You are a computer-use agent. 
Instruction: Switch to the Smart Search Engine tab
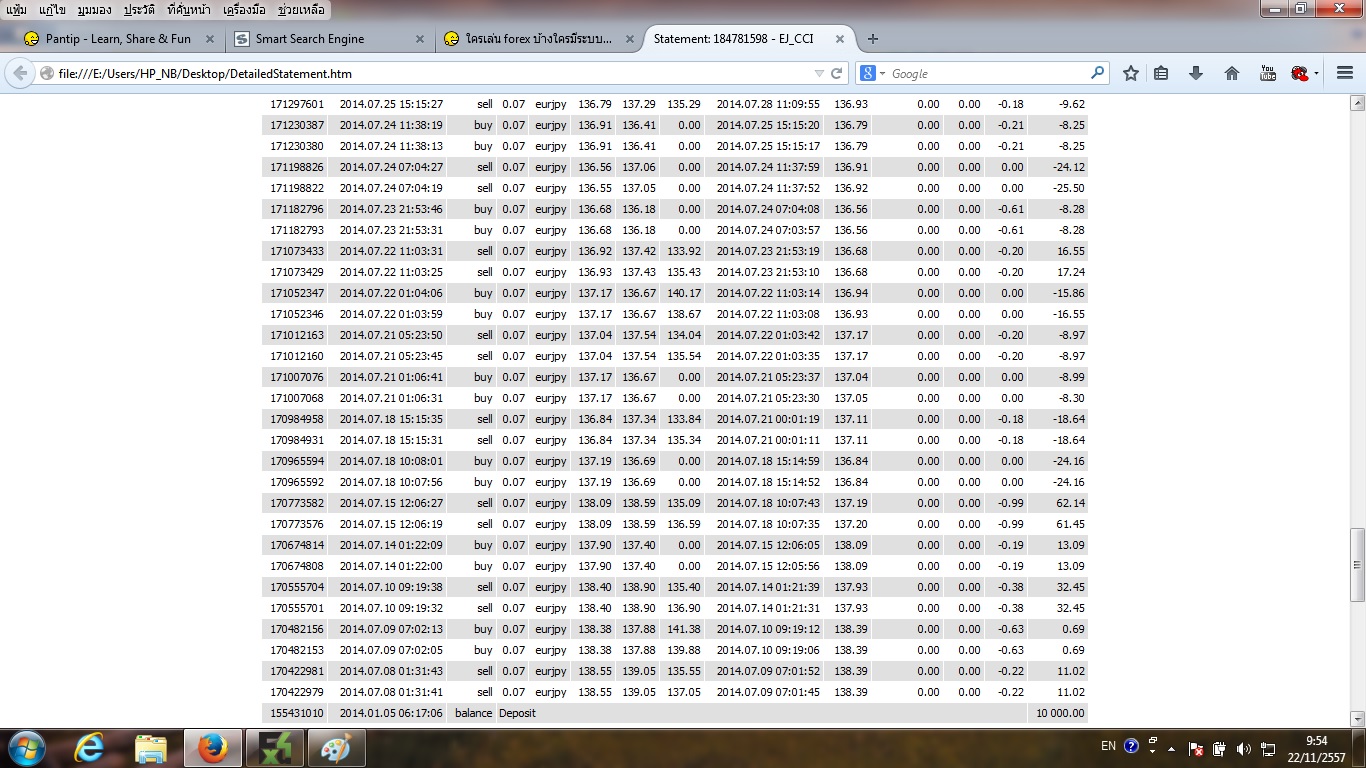pos(329,39)
